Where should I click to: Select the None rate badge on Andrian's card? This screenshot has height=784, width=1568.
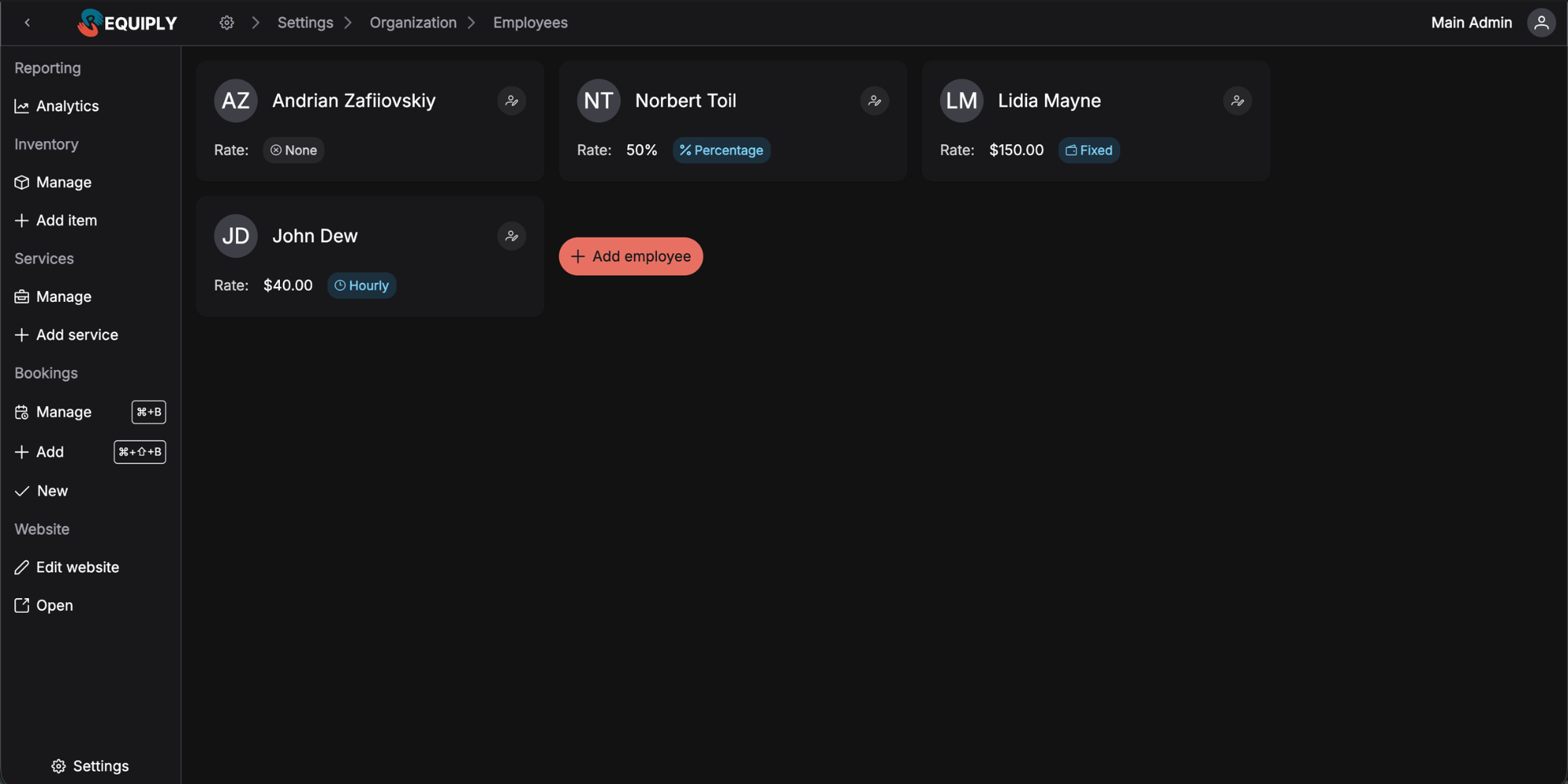[x=293, y=150]
